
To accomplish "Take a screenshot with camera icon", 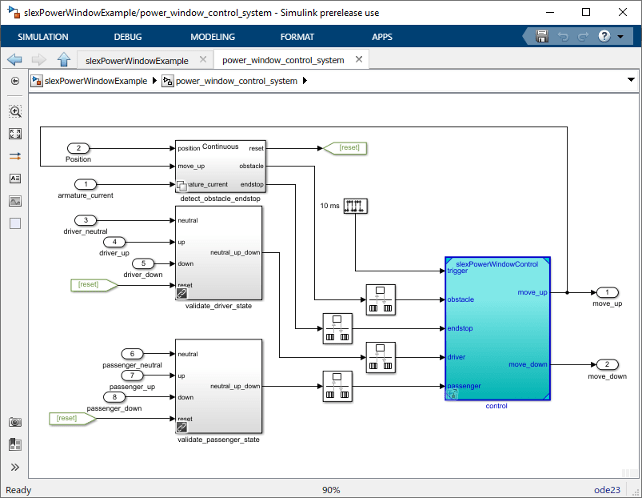I will click(x=15, y=422).
